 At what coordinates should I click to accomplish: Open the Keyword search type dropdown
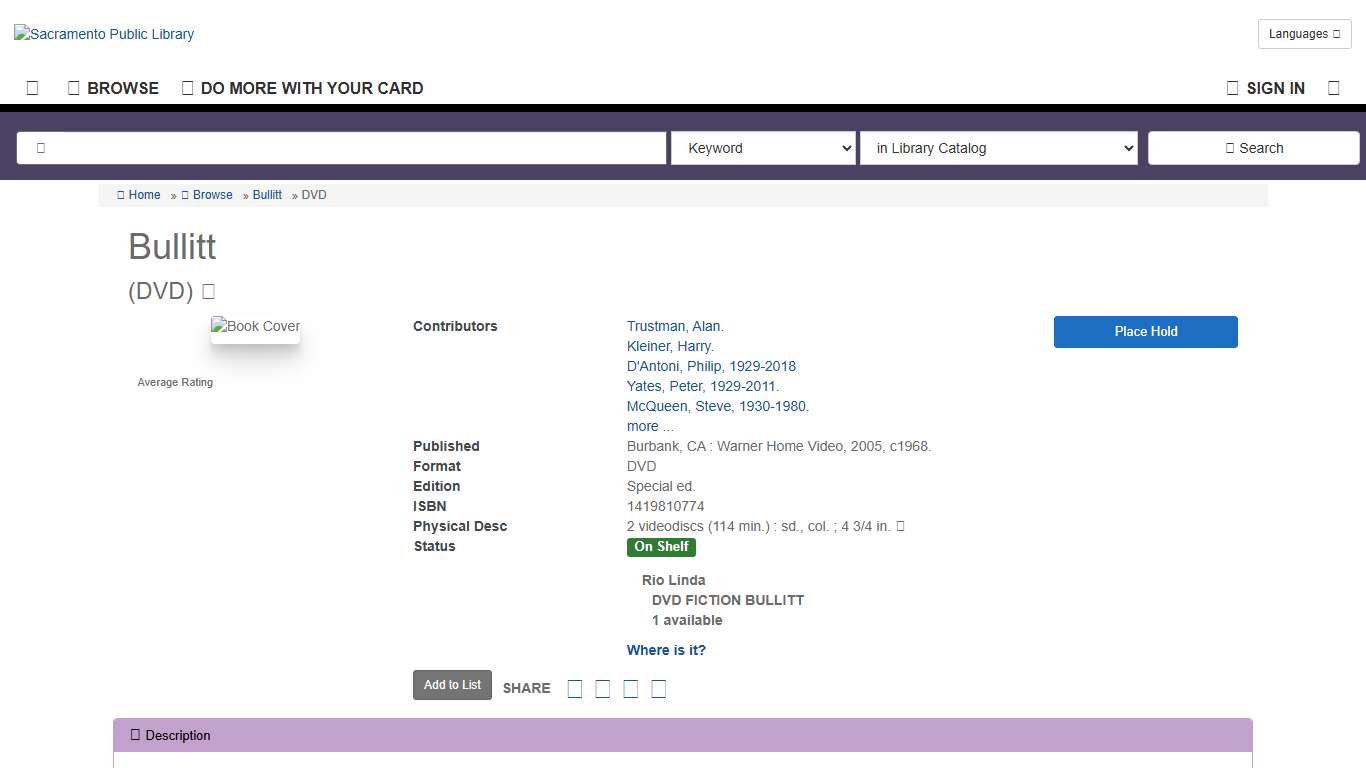pos(763,148)
